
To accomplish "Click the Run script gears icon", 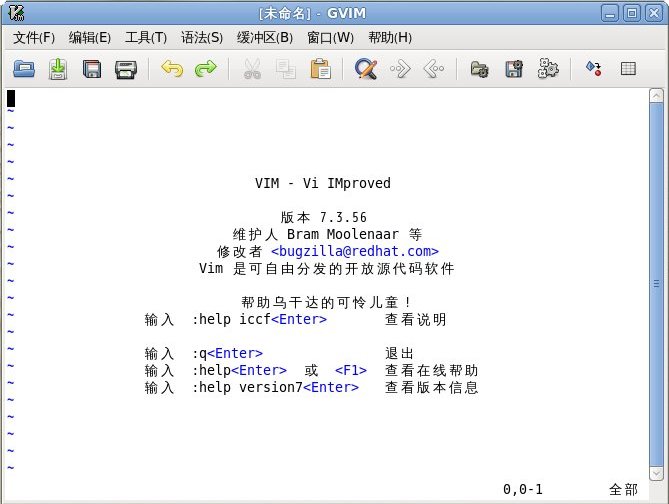I will pos(548,68).
